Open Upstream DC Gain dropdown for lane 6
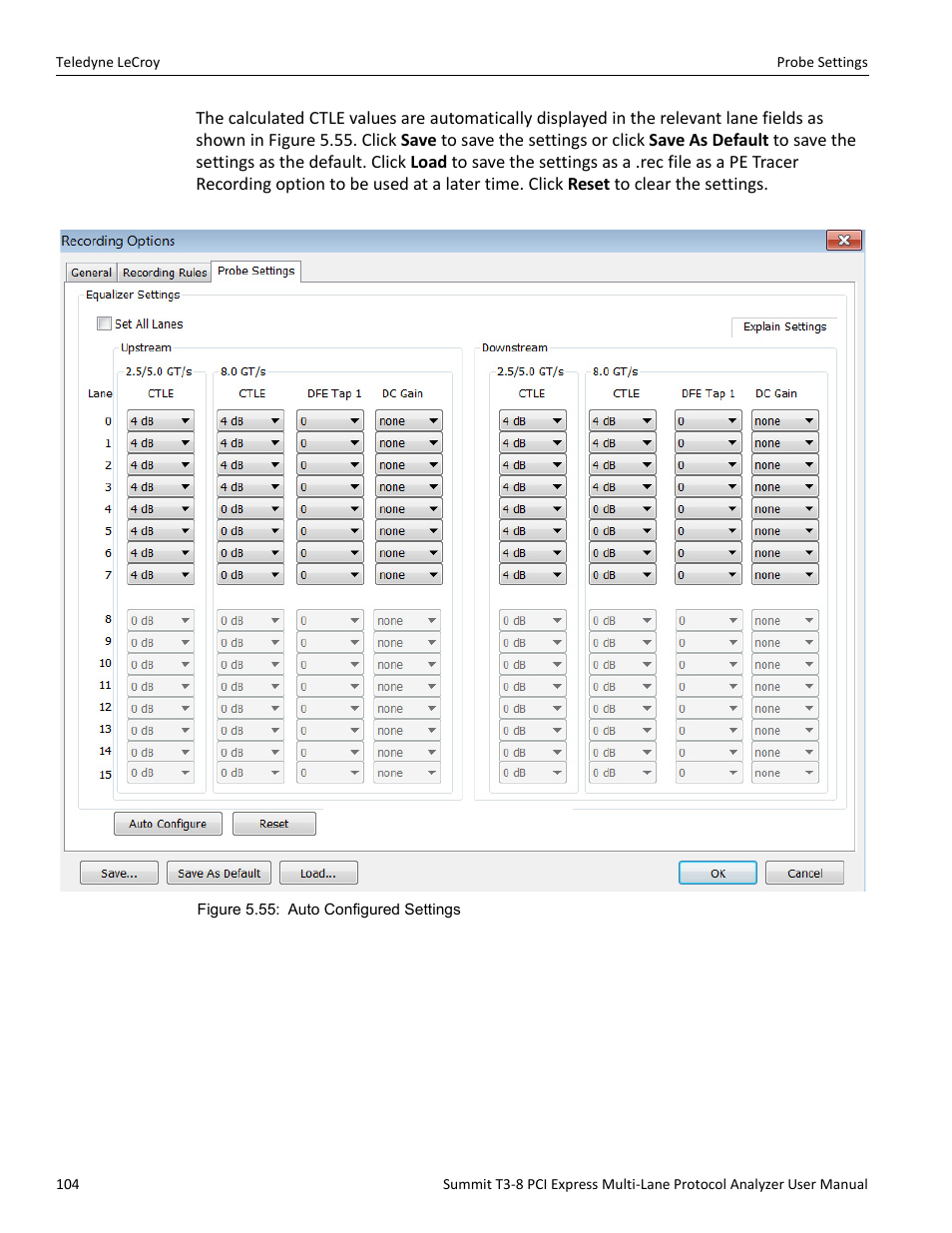 point(408,553)
